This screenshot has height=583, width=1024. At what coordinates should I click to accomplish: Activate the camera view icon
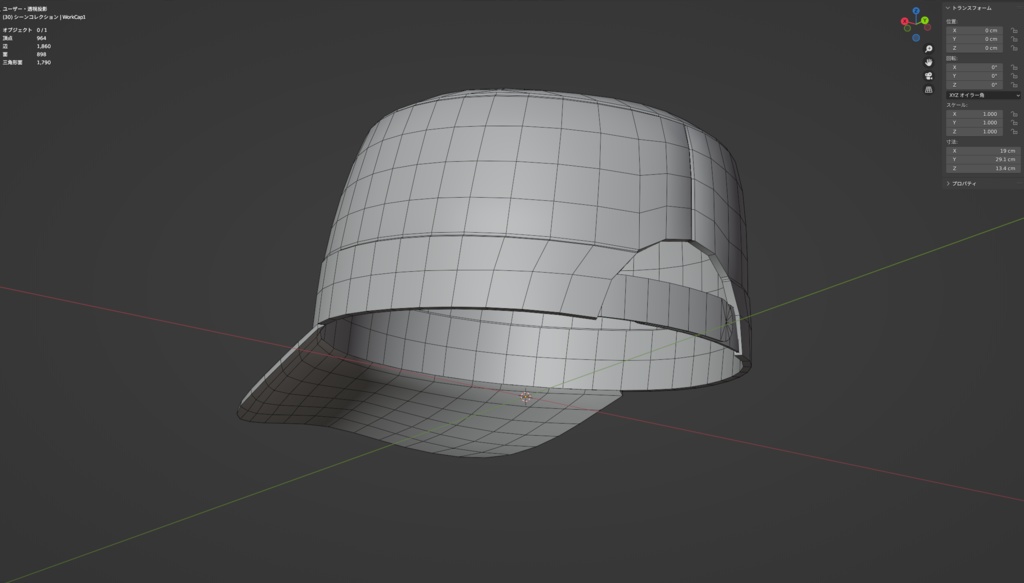[928, 75]
